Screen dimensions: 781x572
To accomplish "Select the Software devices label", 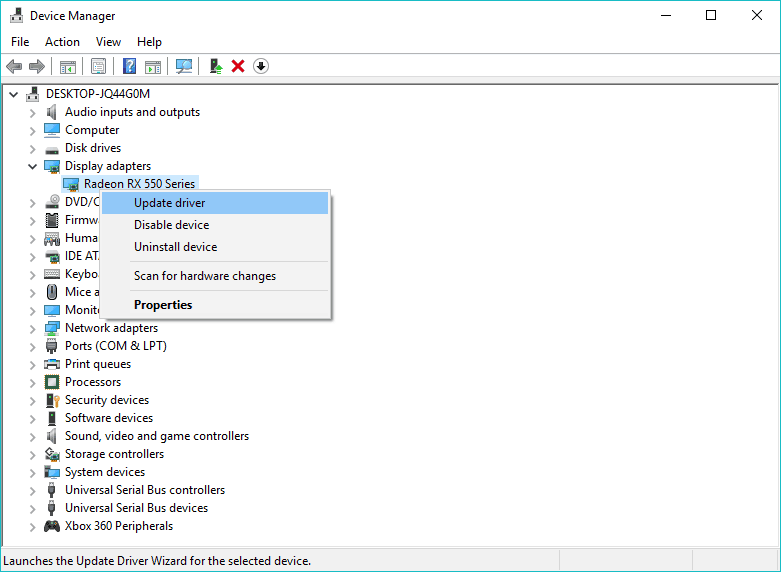I will click(109, 418).
